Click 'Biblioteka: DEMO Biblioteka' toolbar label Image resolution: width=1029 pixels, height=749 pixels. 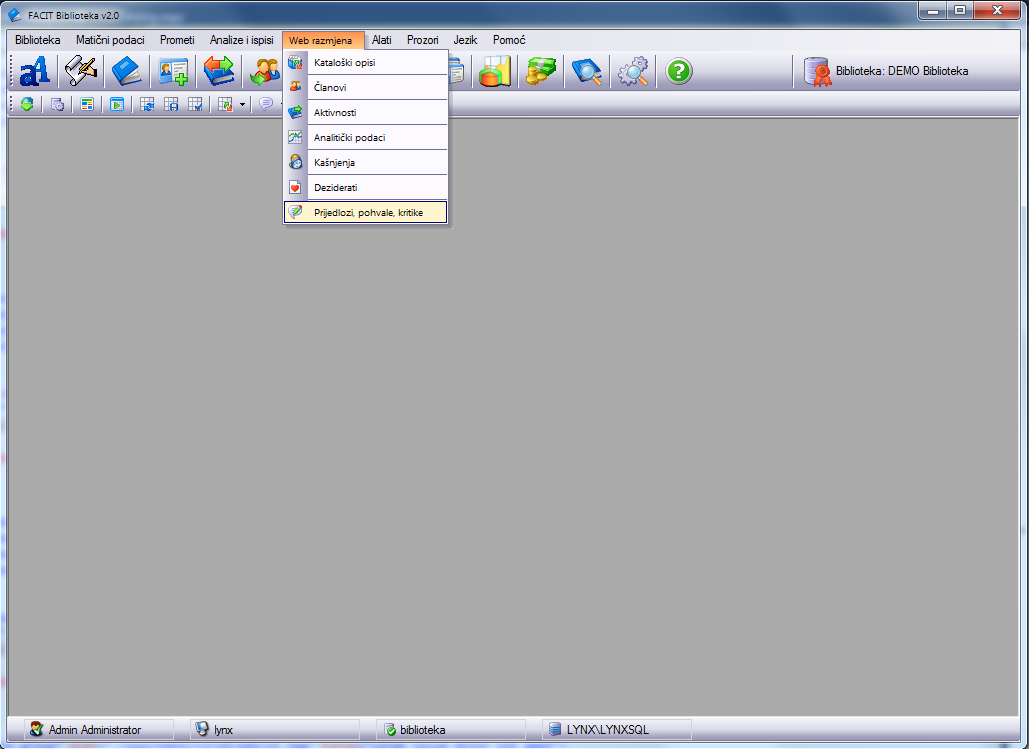pos(901,72)
